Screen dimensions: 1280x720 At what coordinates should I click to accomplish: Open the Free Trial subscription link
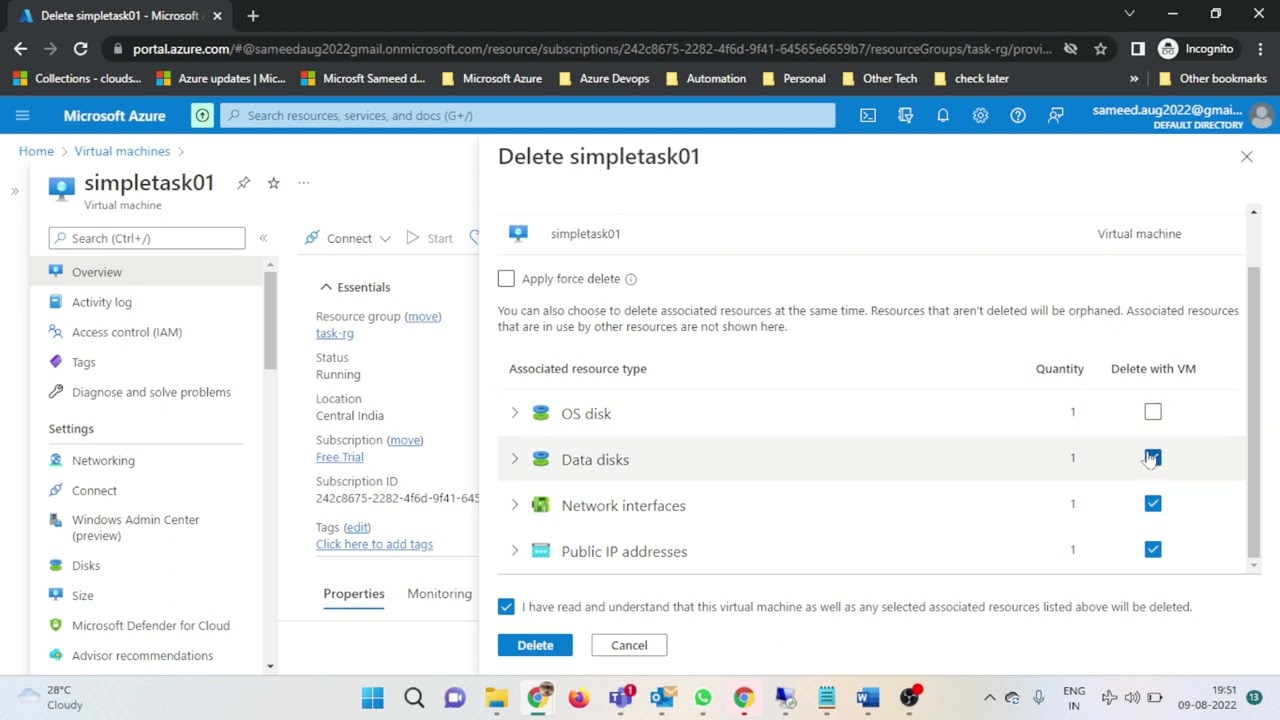[340, 457]
